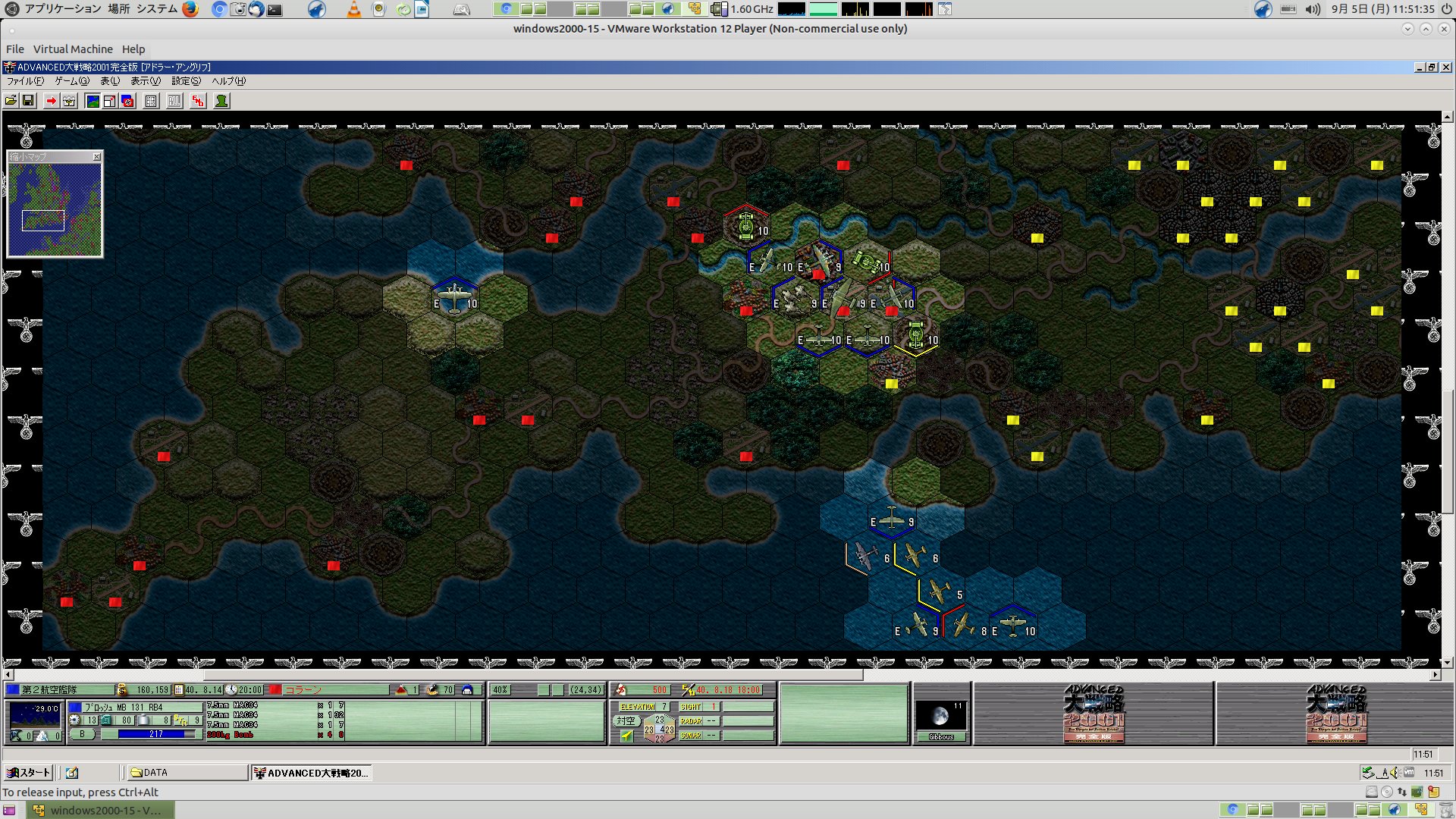
Task: Open the grid table toolbar icon
Action: [x=151, y=101]
